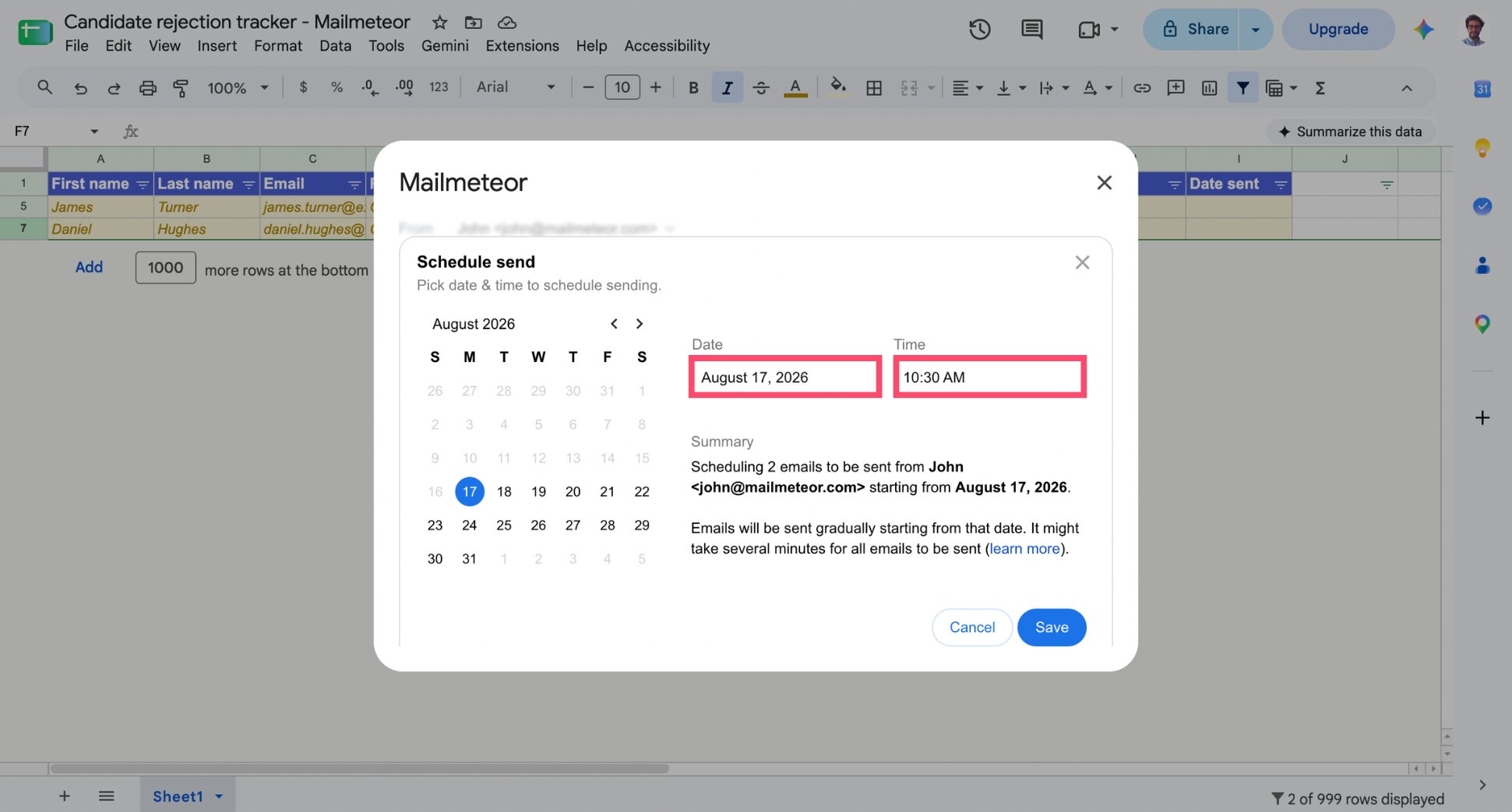Go to next month in calendar
Image resolution: width=1512 pixels, height=812 pixels.
point(640,324)
